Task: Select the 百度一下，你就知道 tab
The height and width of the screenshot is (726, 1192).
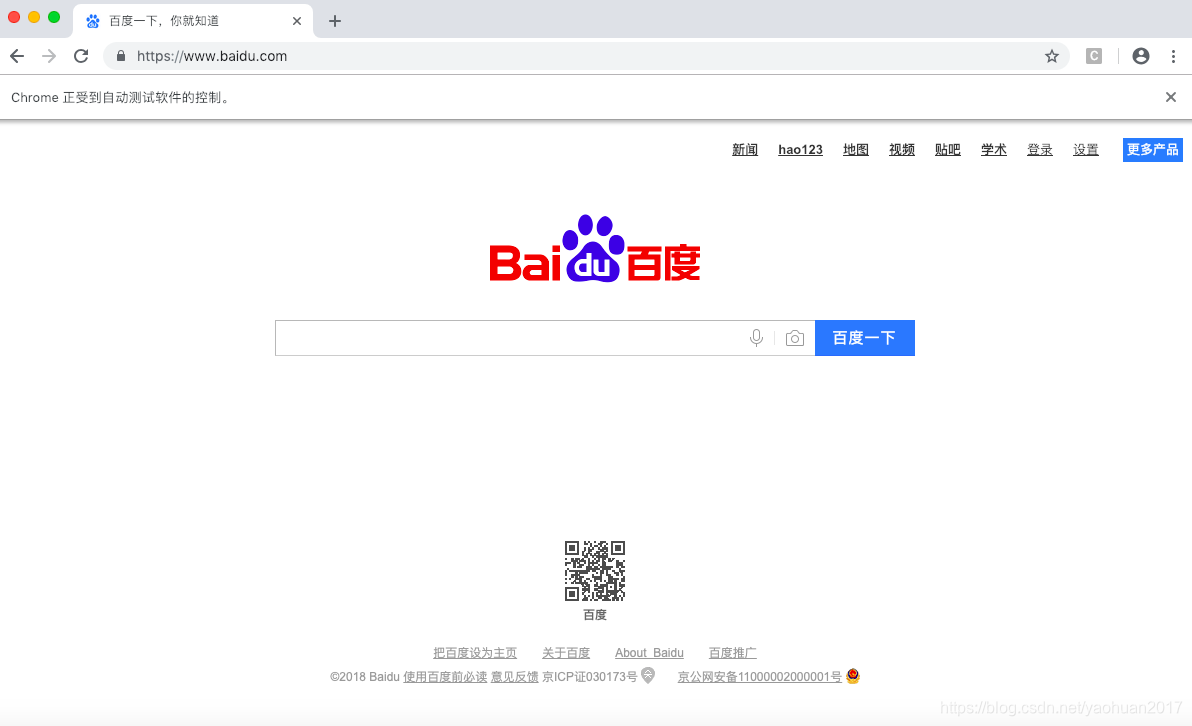Action: (193, 21)
